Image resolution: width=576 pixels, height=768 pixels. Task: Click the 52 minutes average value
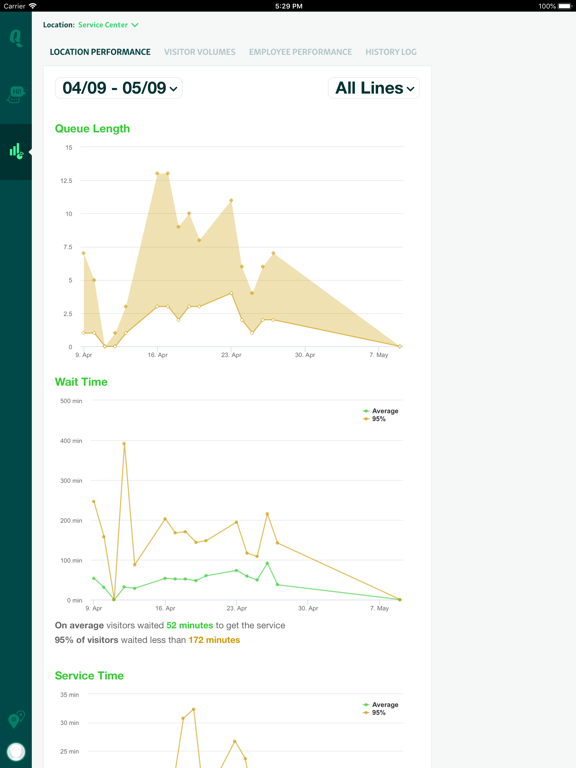click(190, 625)
